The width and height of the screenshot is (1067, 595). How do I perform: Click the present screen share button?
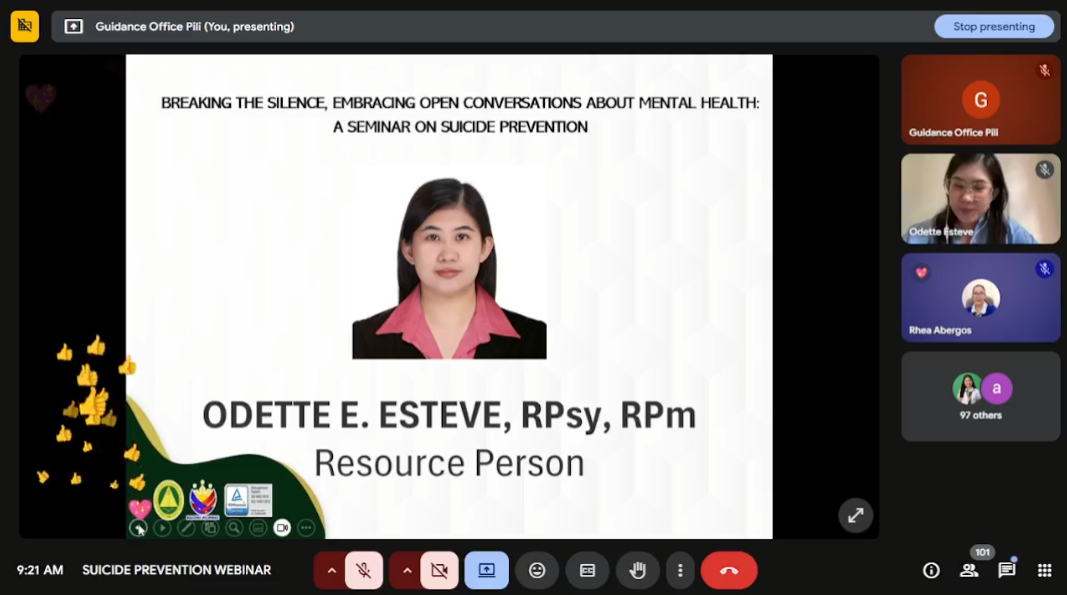(486, 570)
